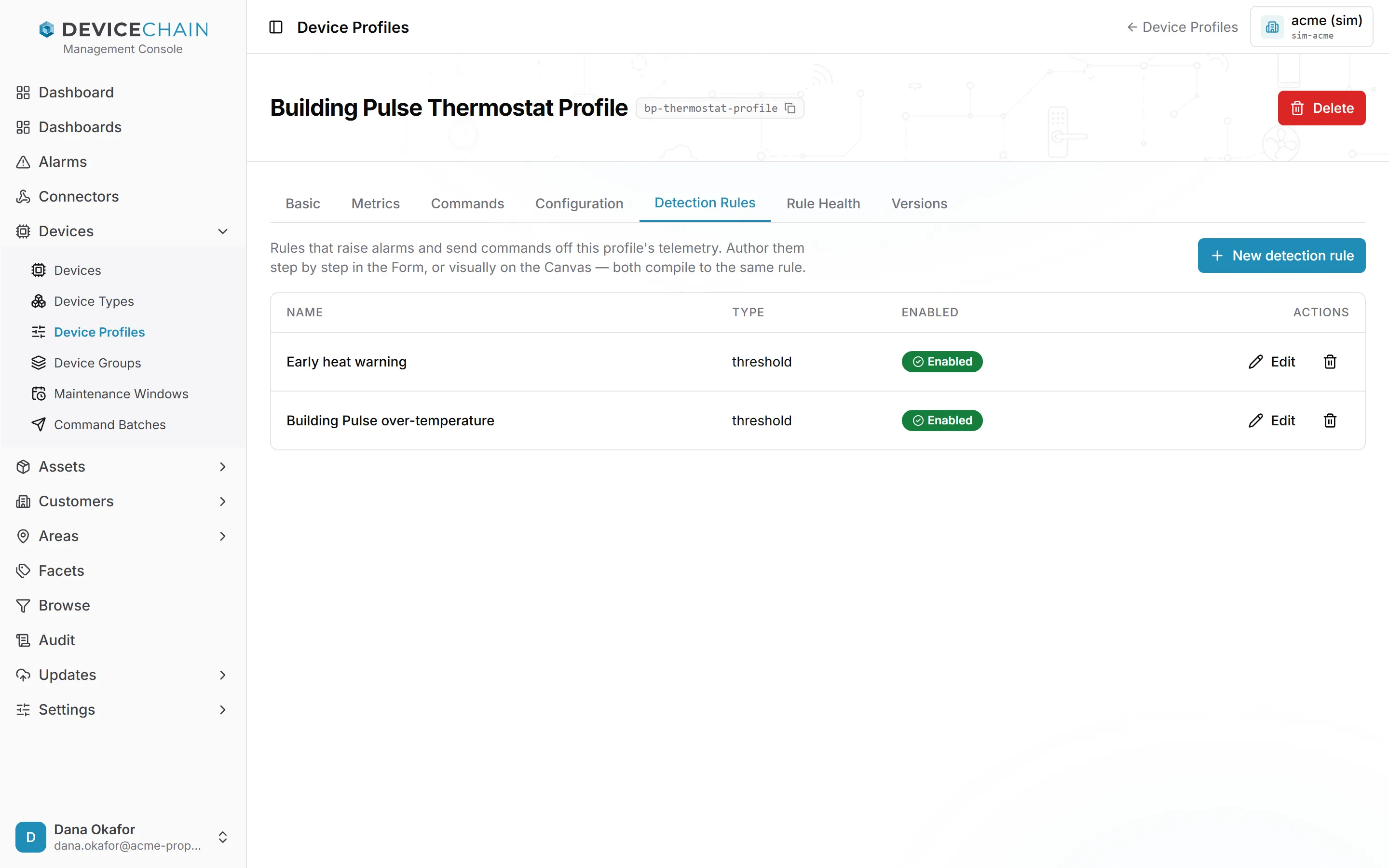Switch to the Commands tab
This screenshot has height=868, width=1389.
click(467, 203)
